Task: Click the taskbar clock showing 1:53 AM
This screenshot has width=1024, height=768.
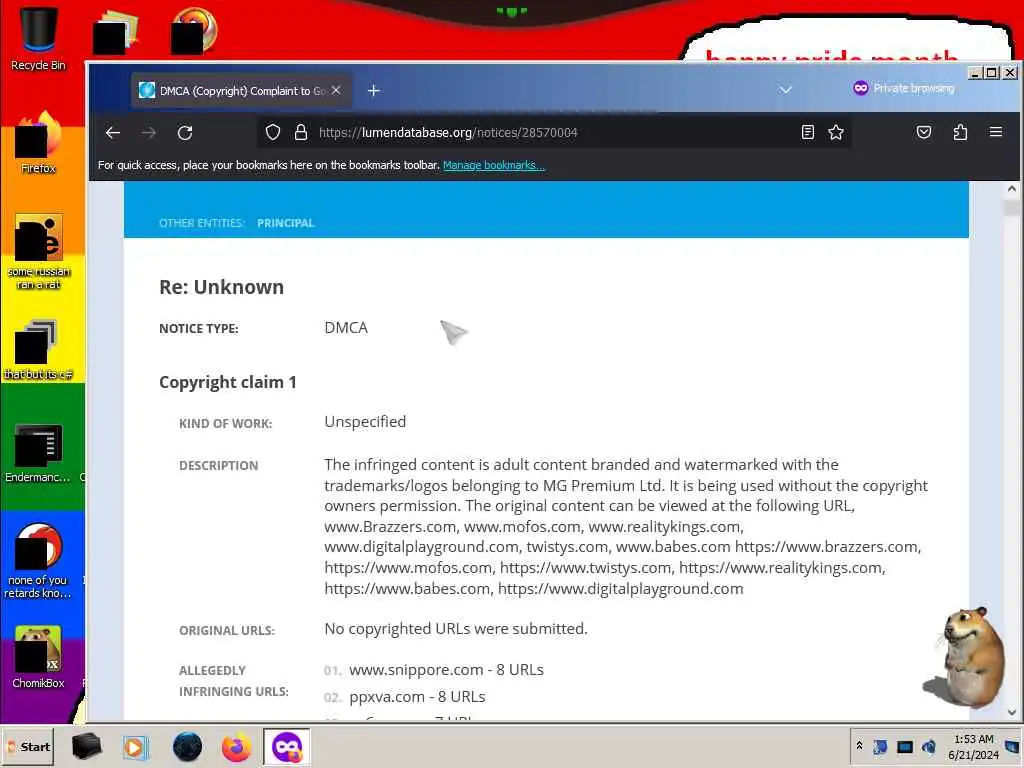Action: 974,746
